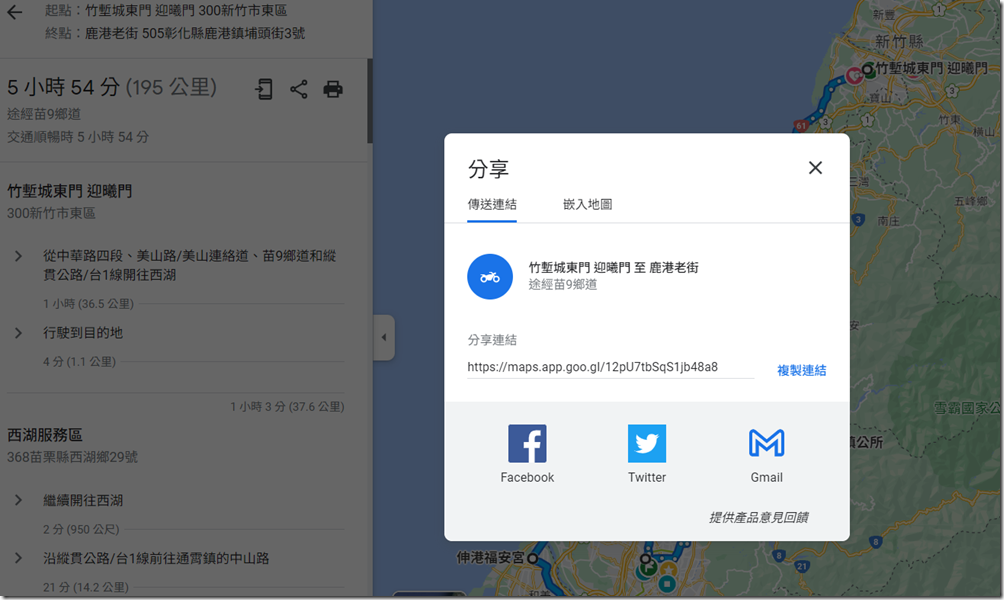Share the route via Gmail icon
The image size is (1004, 600).
point(766,444)
